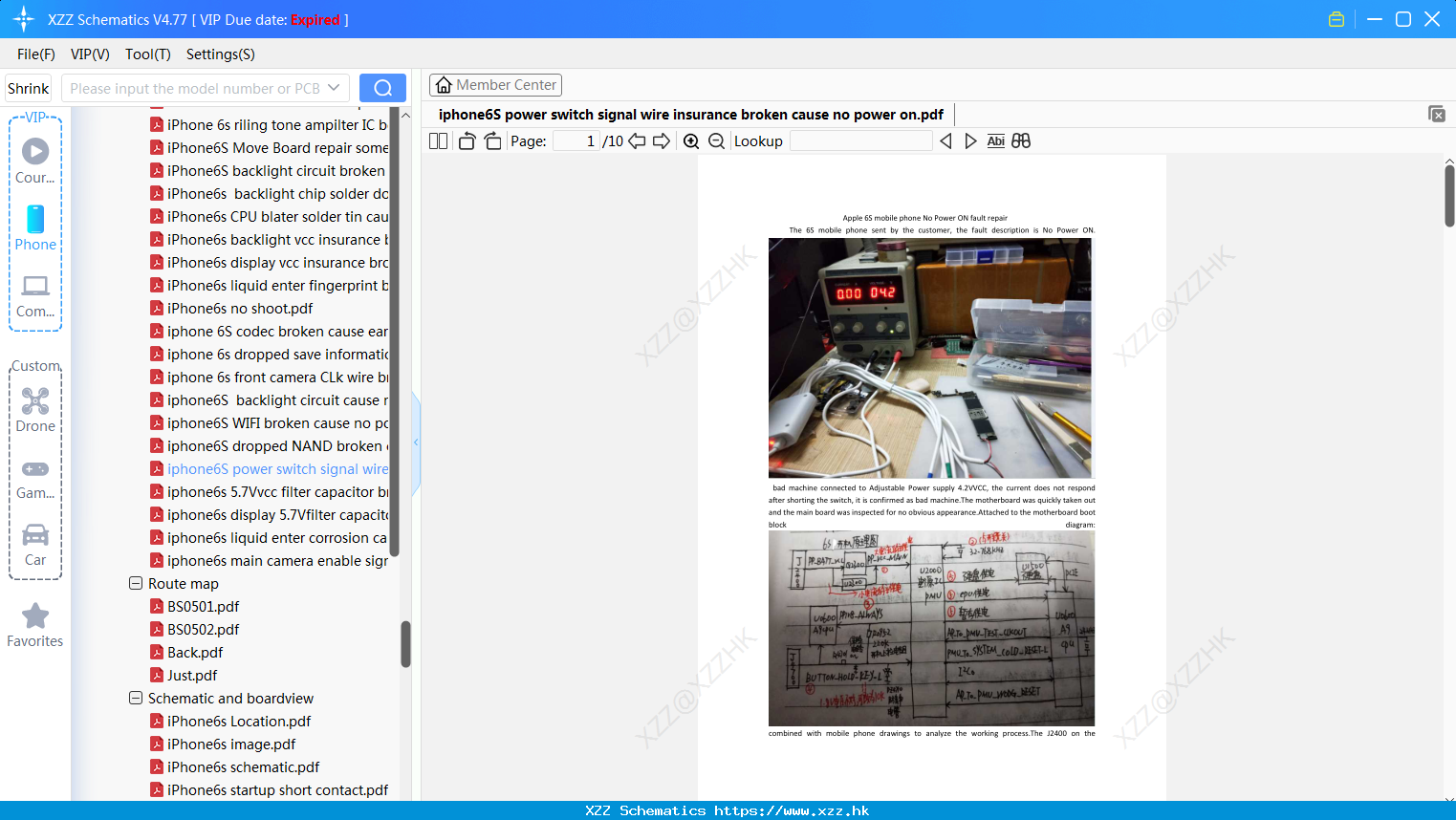Viewport: 1456px width, 820px height.
Task: Find next lookup match
Action: tap(970, 140)
